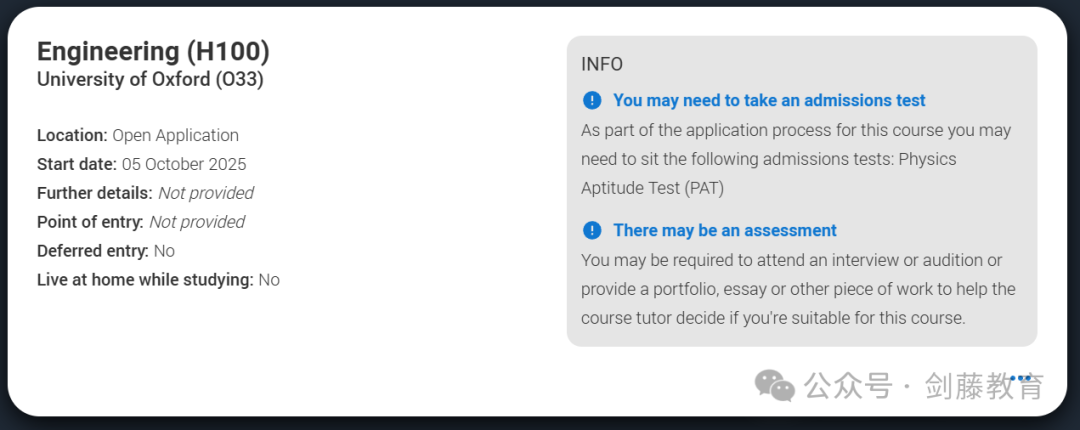Select the Deferred entry 'No' value
The height and width of the screenshot is (430, 1080).
point(165,251)
